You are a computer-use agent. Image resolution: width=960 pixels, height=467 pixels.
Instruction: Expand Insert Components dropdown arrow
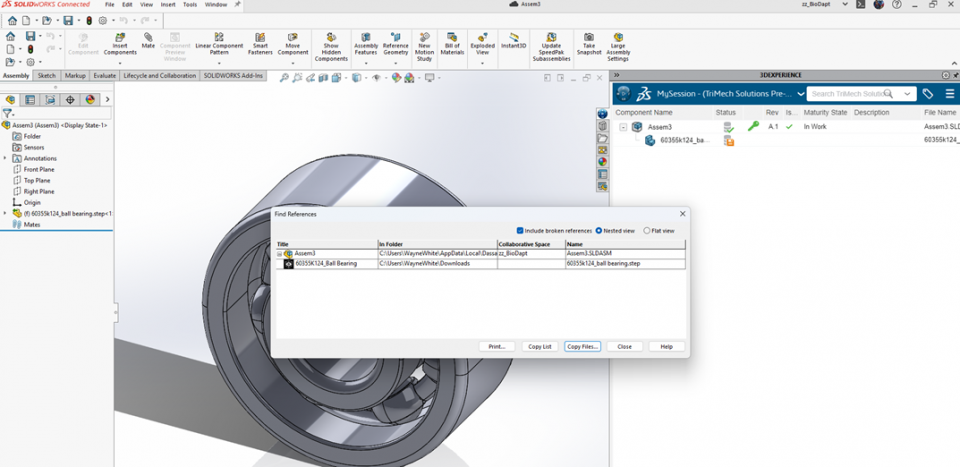point(120,63)
